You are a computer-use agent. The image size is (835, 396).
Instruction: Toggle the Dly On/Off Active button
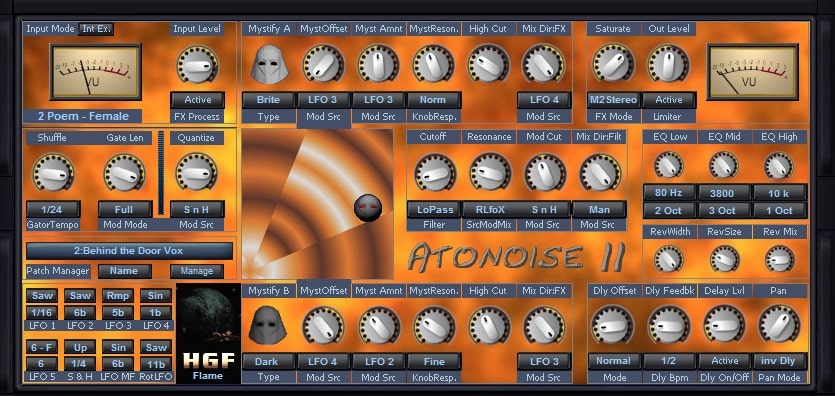click(x=725, y=361)
